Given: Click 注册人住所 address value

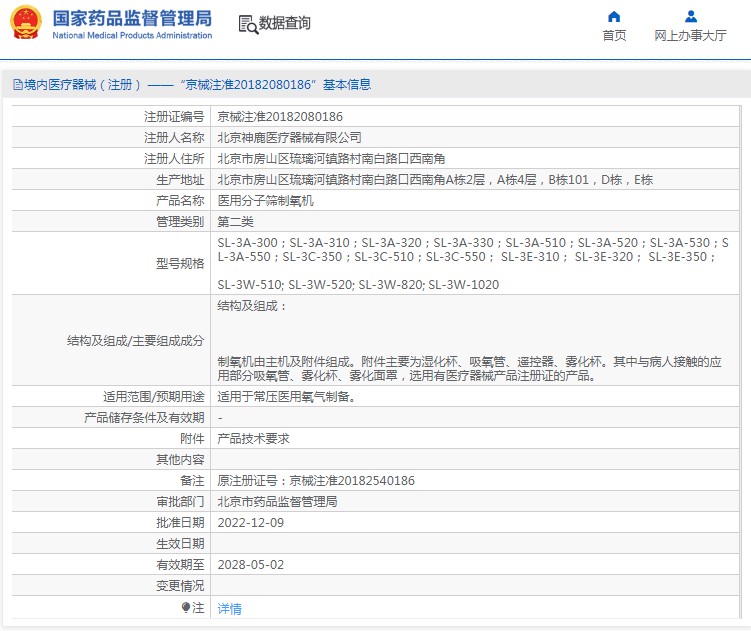Looking at the screenshot, I should click(x=331, y=159).
